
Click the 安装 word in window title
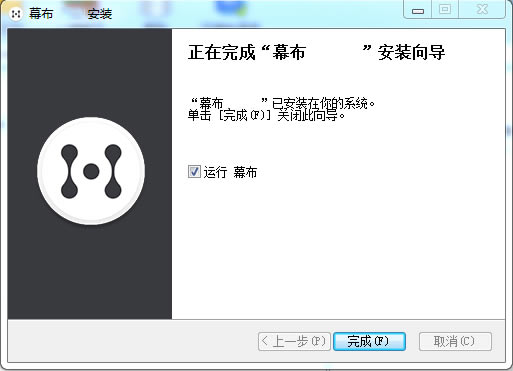tap(100, 14)
